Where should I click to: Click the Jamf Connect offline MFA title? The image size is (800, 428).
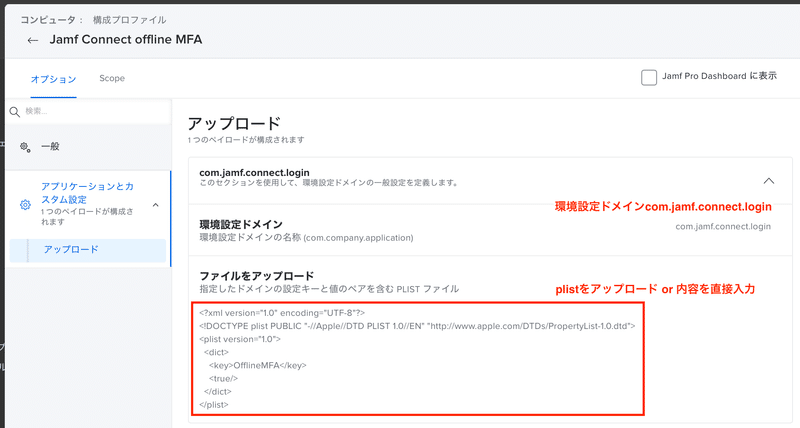(126, 40)
